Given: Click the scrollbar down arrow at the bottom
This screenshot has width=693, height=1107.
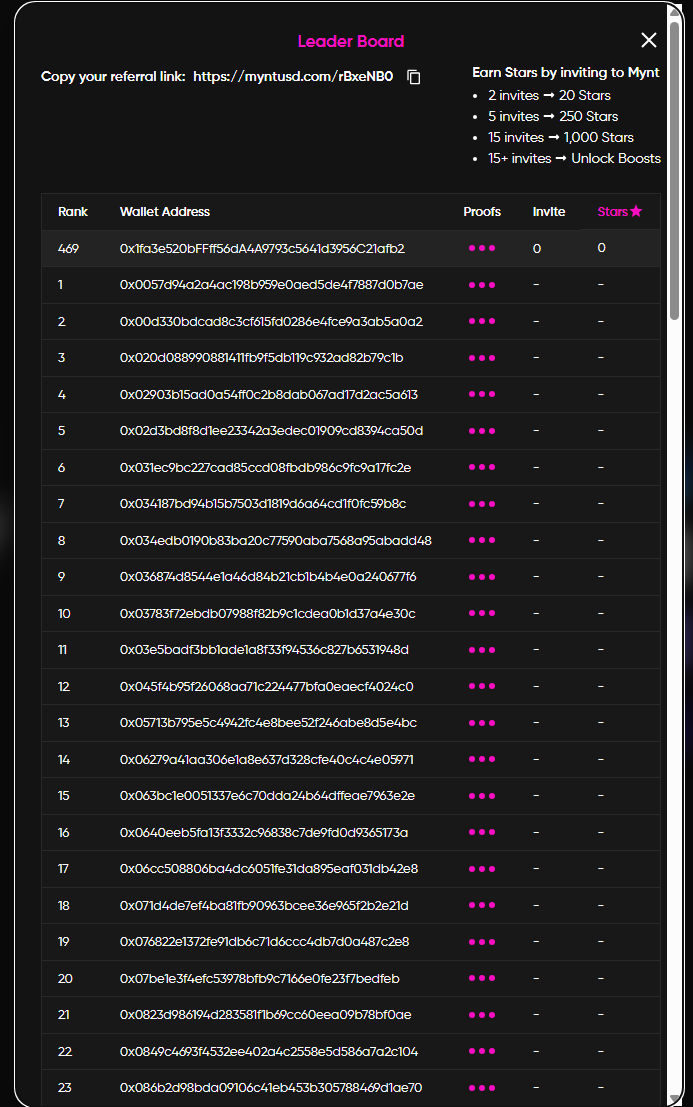Looking at the screenshot, I should point(675,1100).
